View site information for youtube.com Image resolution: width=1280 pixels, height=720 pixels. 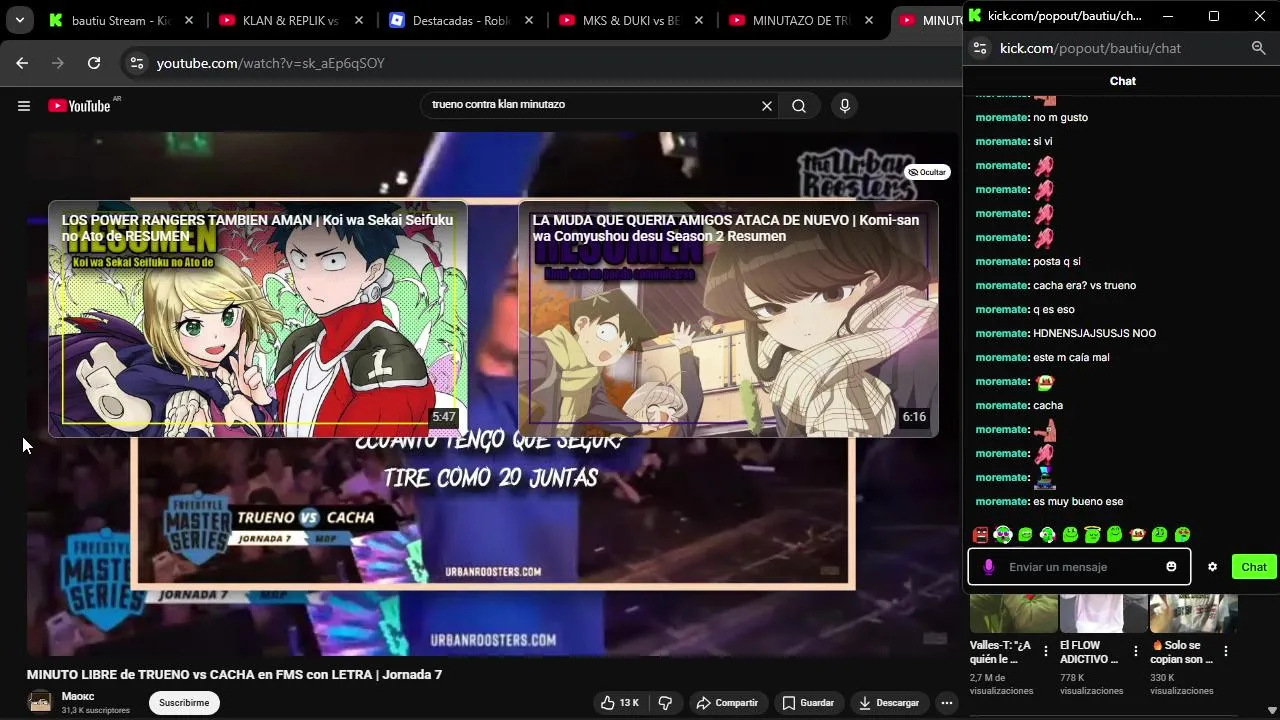[x=138, y=63]
